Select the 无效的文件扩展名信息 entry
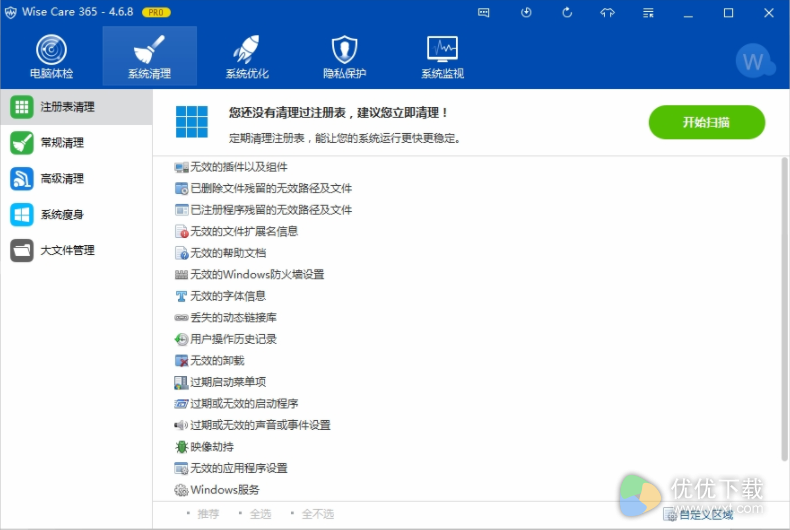This screenshot has width=790, height=530. (244, 231)
